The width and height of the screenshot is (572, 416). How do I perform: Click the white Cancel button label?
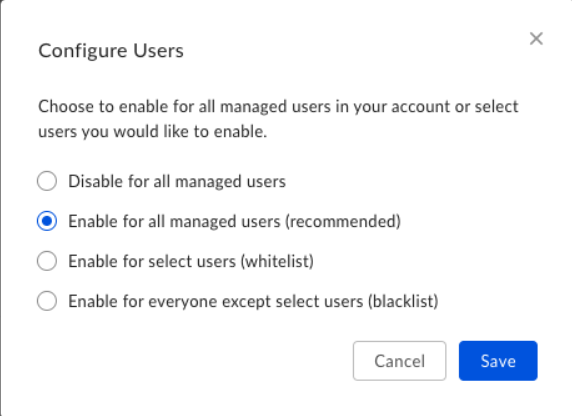pos(399,361)
